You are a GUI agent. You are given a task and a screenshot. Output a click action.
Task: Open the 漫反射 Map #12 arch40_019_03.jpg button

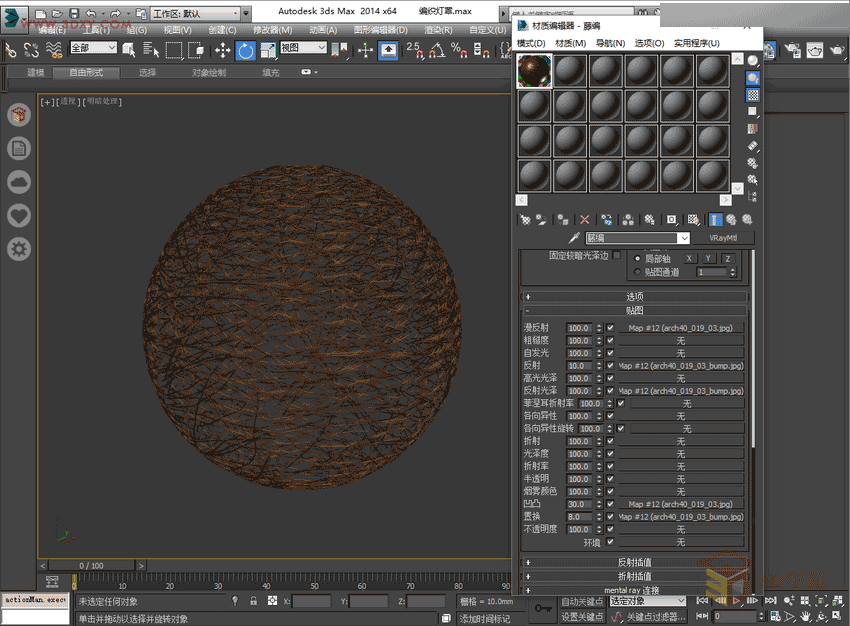click(x=680, y=328)
